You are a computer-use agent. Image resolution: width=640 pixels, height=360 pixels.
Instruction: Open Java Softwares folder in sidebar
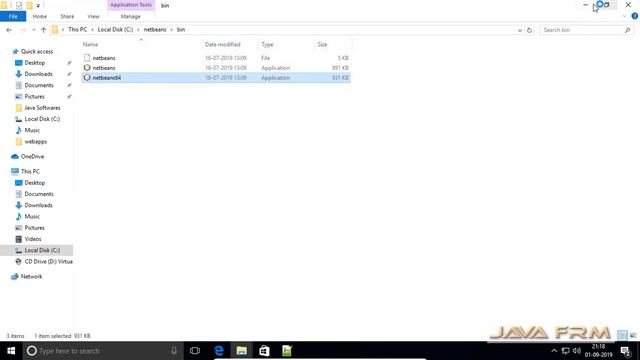pyautogui.click(x=42, y=108)
